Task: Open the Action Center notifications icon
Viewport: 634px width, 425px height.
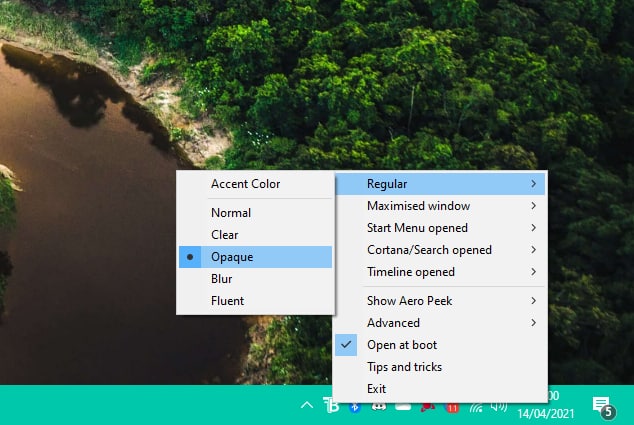Action: click(x=602, y=406)
